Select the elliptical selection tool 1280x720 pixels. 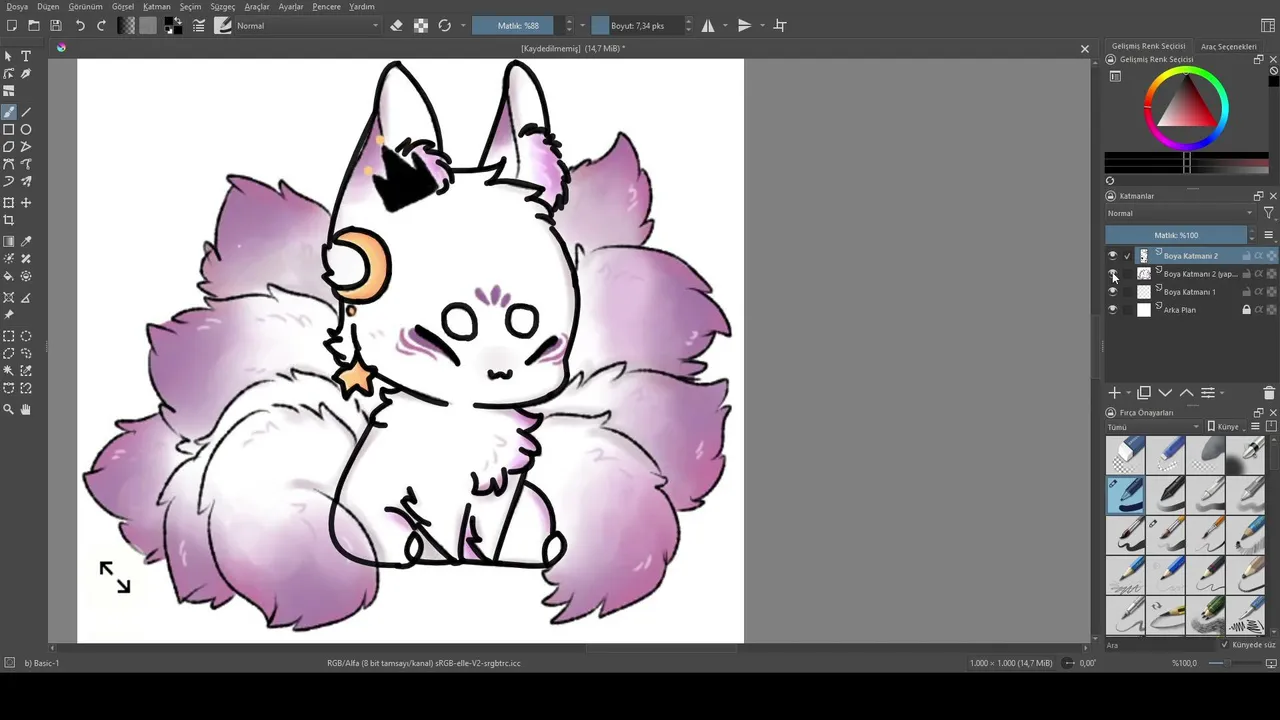click(26, 336)
